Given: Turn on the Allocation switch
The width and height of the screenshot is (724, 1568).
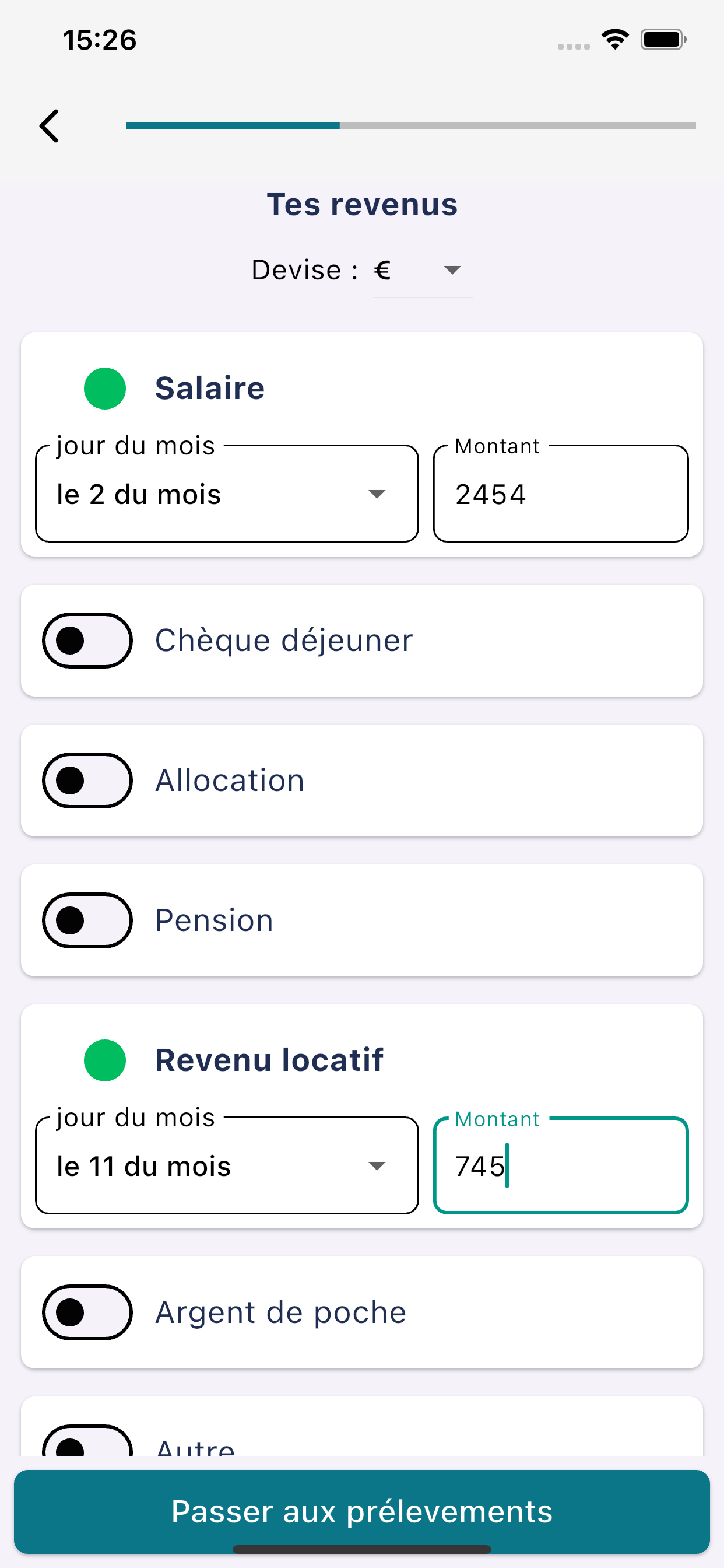Looking at the screenshot, I should tap(87, 780).
